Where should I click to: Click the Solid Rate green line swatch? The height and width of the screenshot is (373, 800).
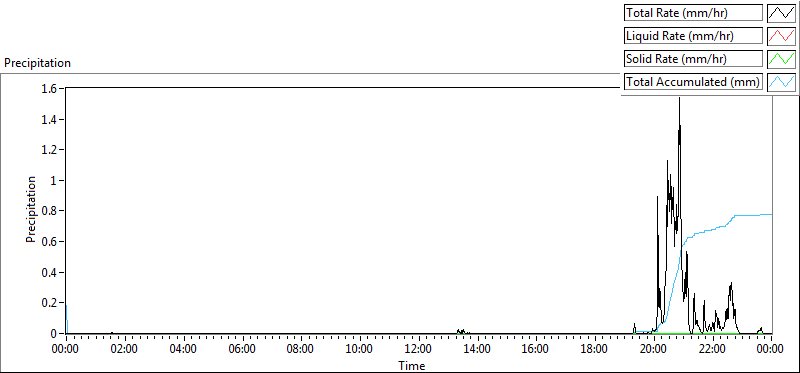pos(781,59)
